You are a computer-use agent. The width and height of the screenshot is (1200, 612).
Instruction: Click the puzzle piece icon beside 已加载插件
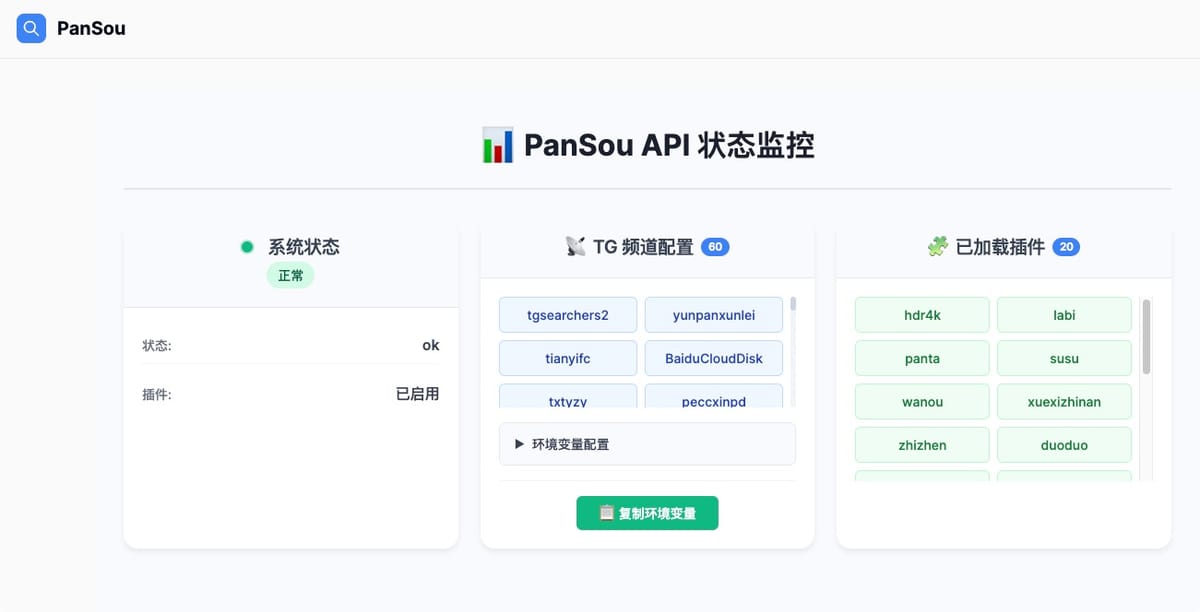(937, 247)
